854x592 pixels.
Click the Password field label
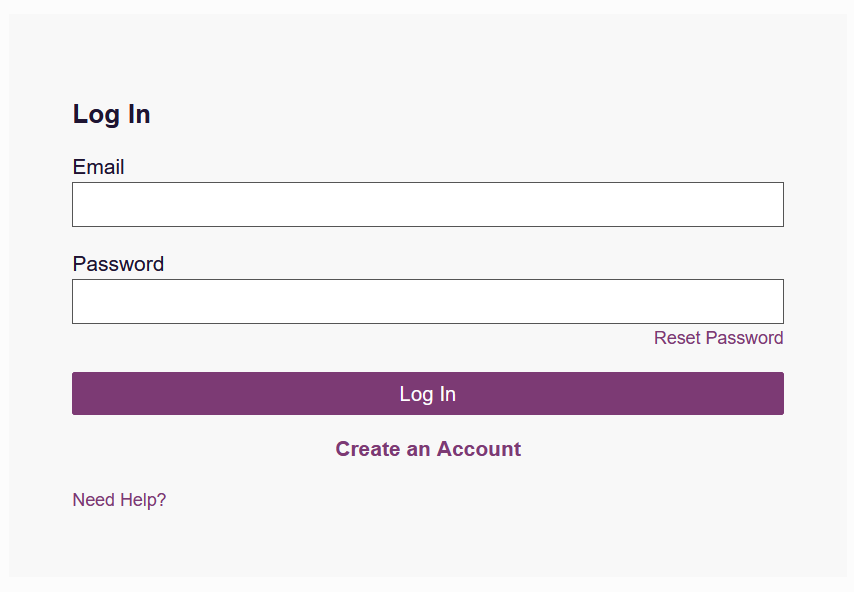(x=118, y=264)
